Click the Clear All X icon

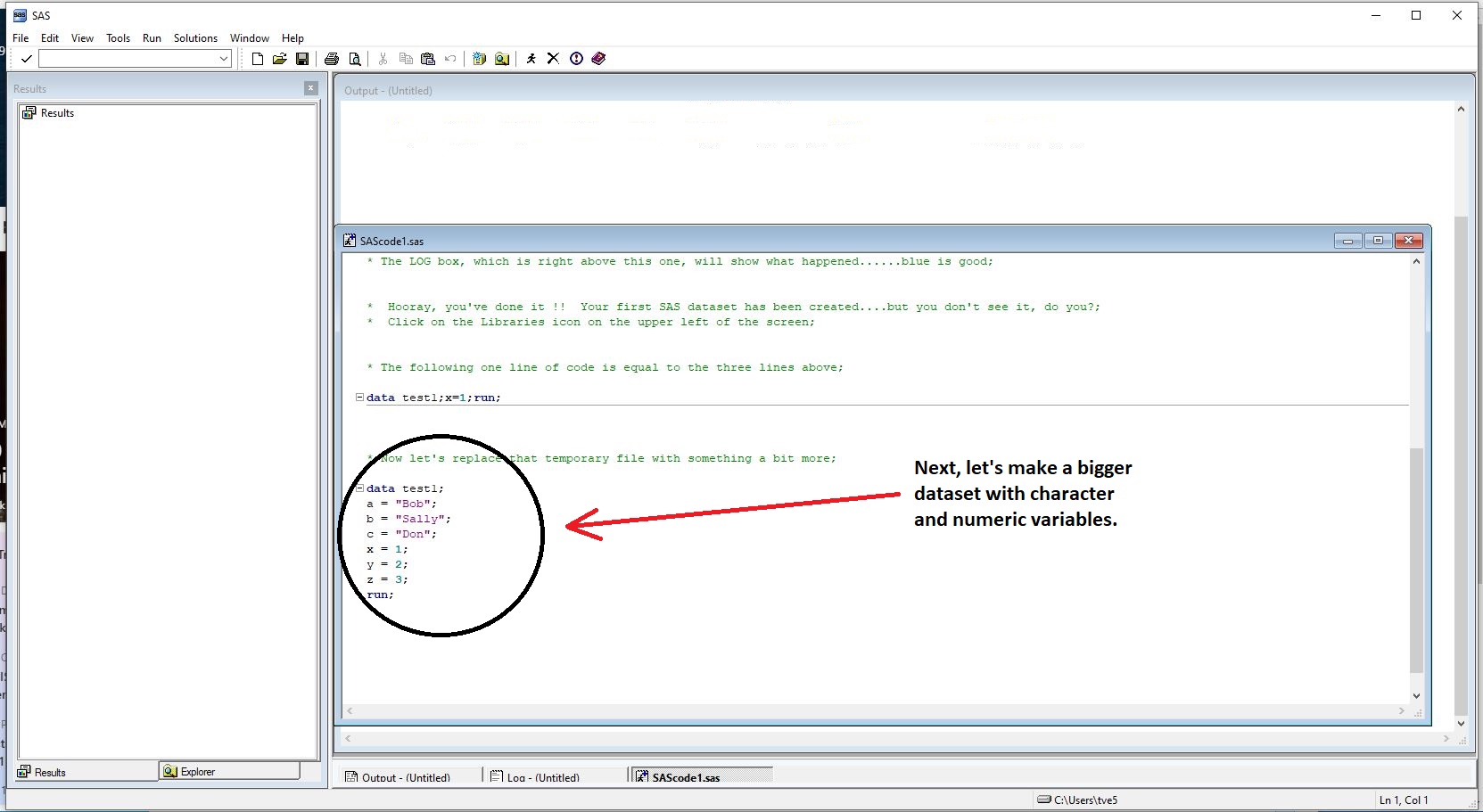pyautogui.click(x=553, y=59)
